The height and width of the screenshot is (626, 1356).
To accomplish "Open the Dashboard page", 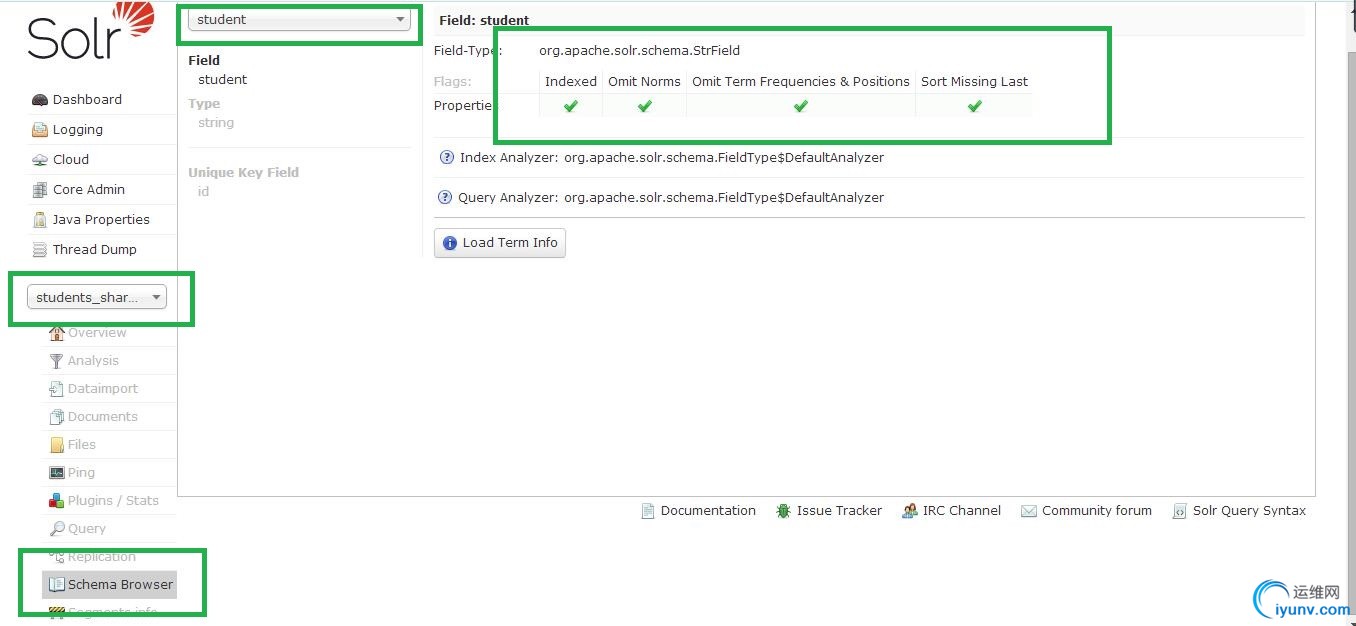I will click(87, 100).
